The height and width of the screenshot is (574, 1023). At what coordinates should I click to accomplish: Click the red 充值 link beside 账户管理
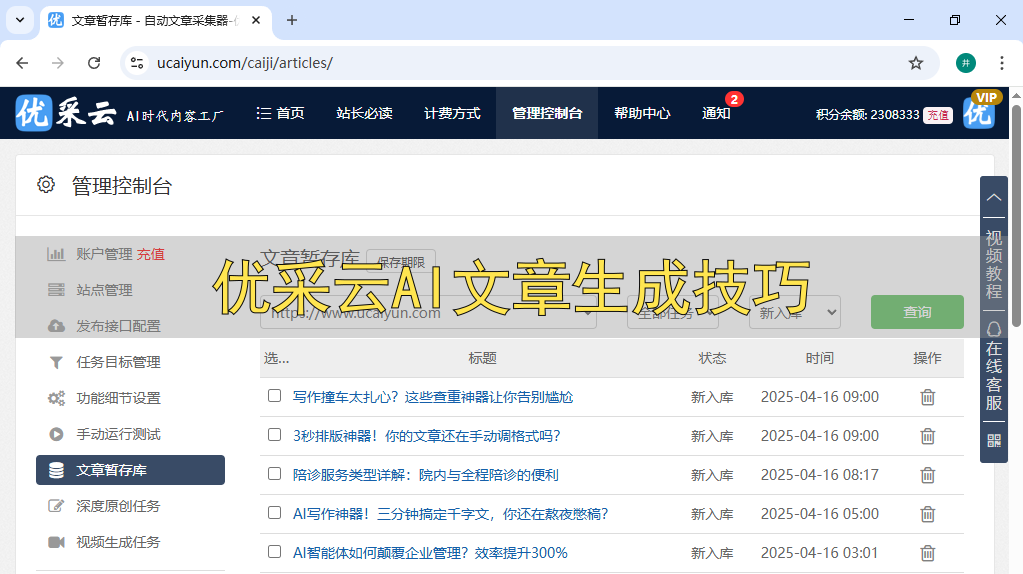[151, 254]
